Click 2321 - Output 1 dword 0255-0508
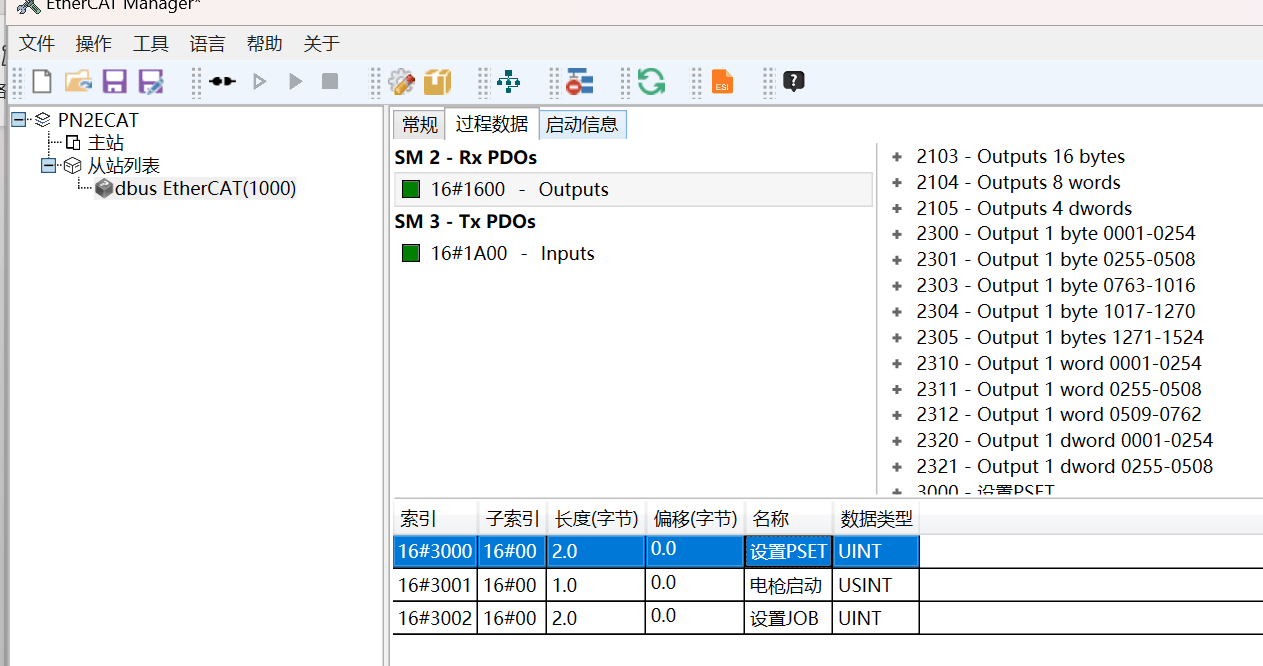Viewport: 1263px width, 666px height. 1064,467
